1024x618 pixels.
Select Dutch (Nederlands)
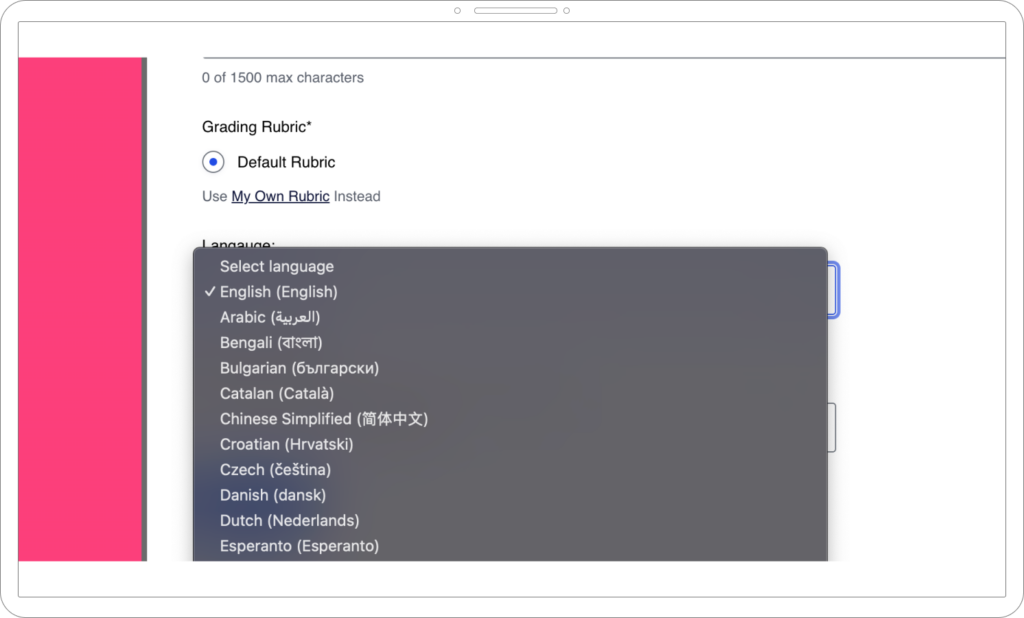(x=289, y=520)
